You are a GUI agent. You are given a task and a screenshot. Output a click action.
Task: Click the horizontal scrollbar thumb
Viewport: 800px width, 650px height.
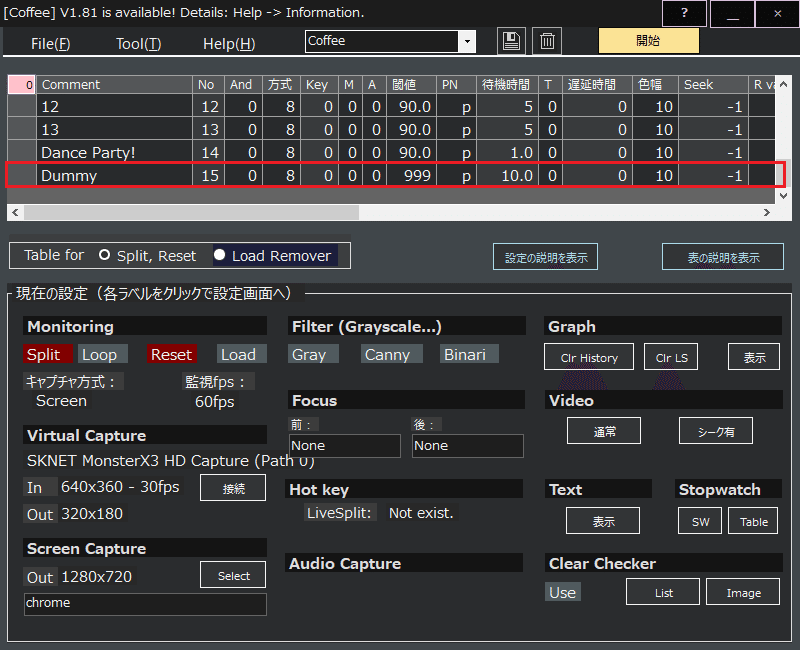pyautogui.click(x=191, y=212)
